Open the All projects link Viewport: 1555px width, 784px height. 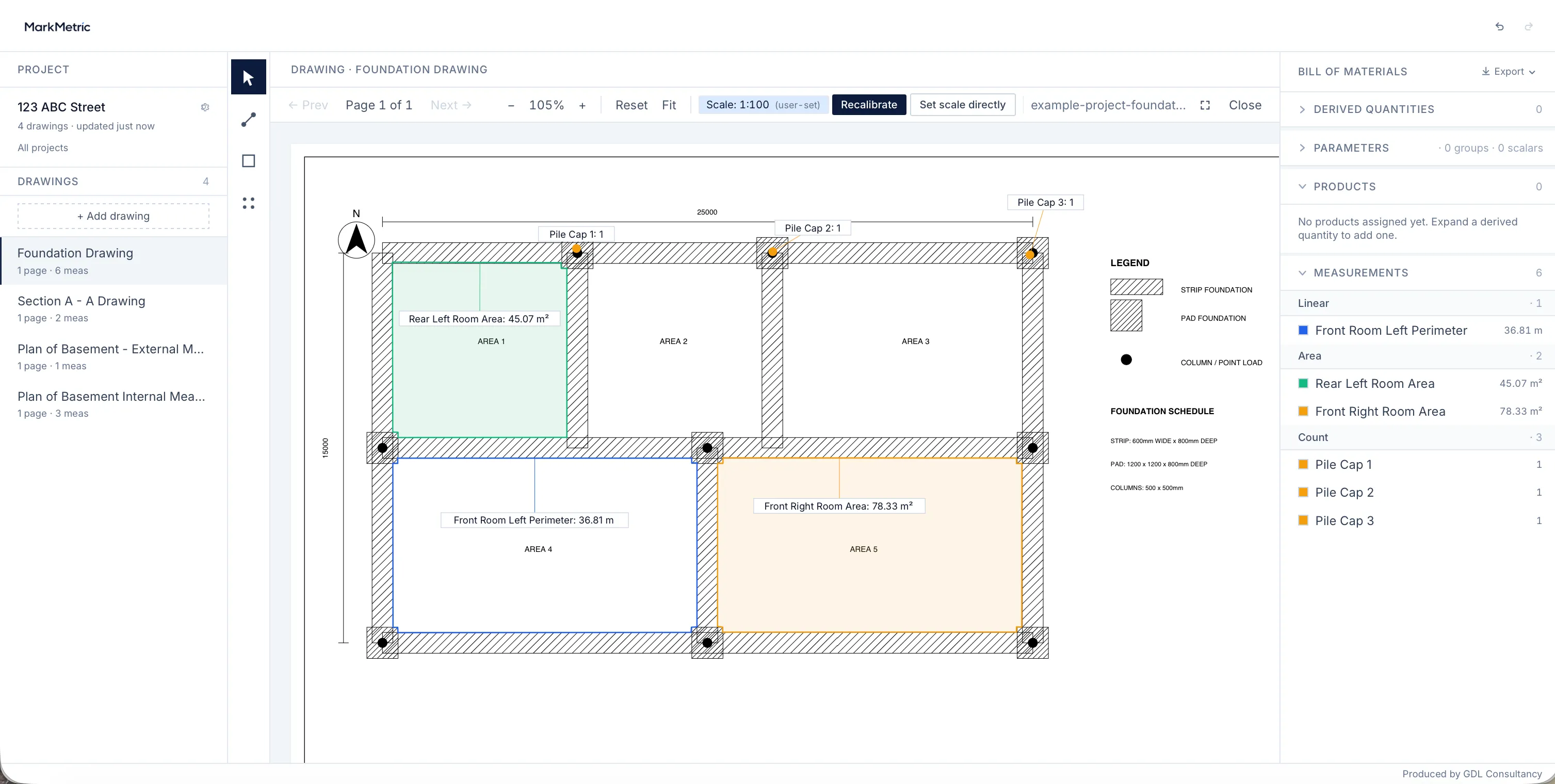pos(43,148)
